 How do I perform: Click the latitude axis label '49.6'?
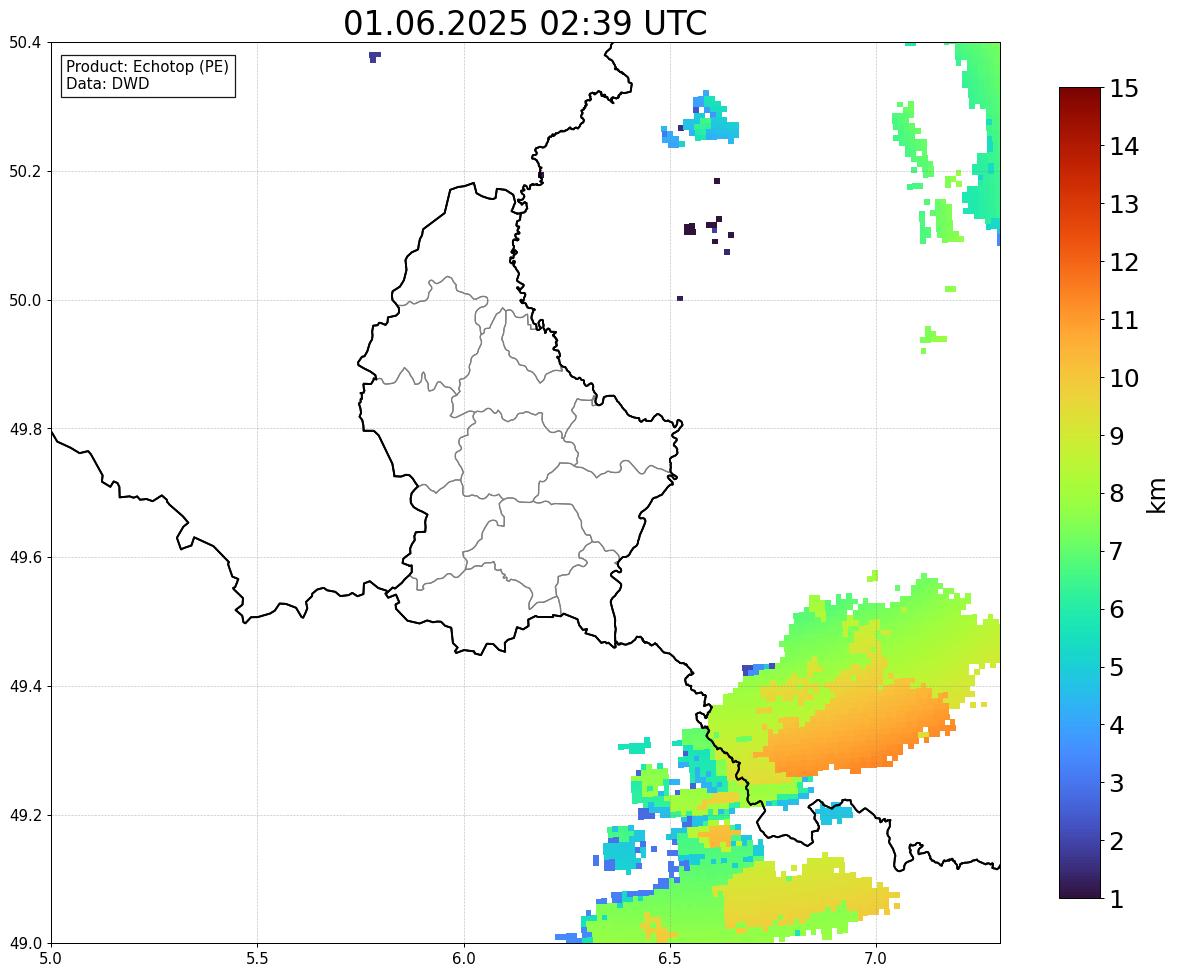[x=26, y=557]
